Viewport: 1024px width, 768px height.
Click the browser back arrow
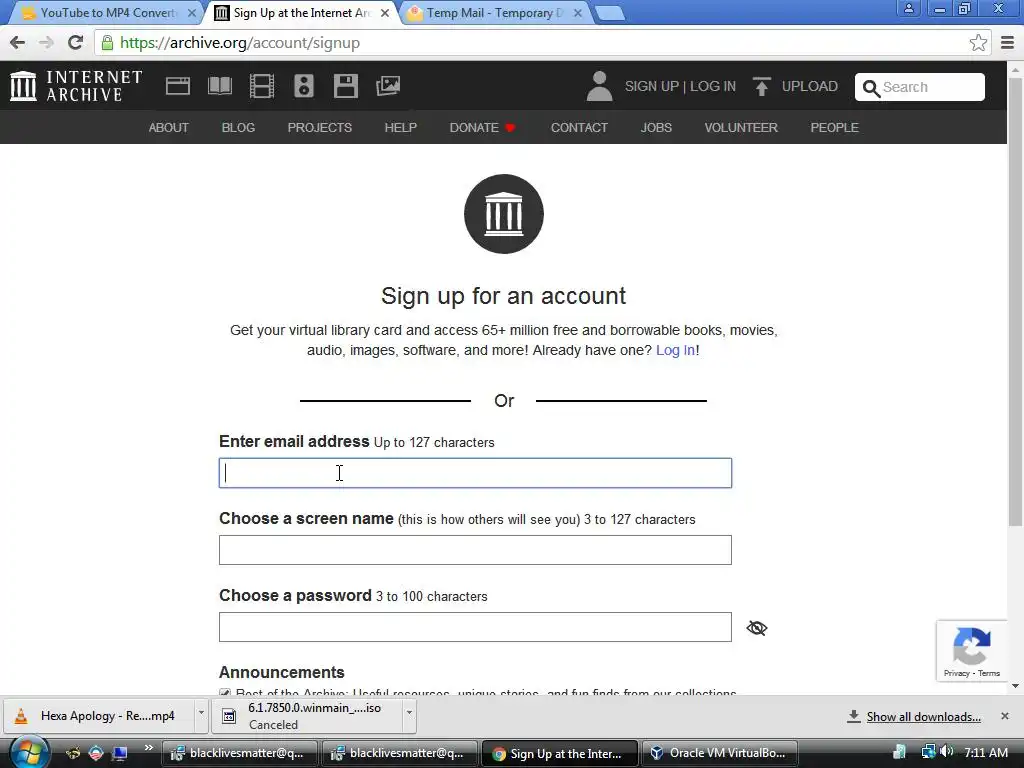pyautogui.click(x=18, y=43)
